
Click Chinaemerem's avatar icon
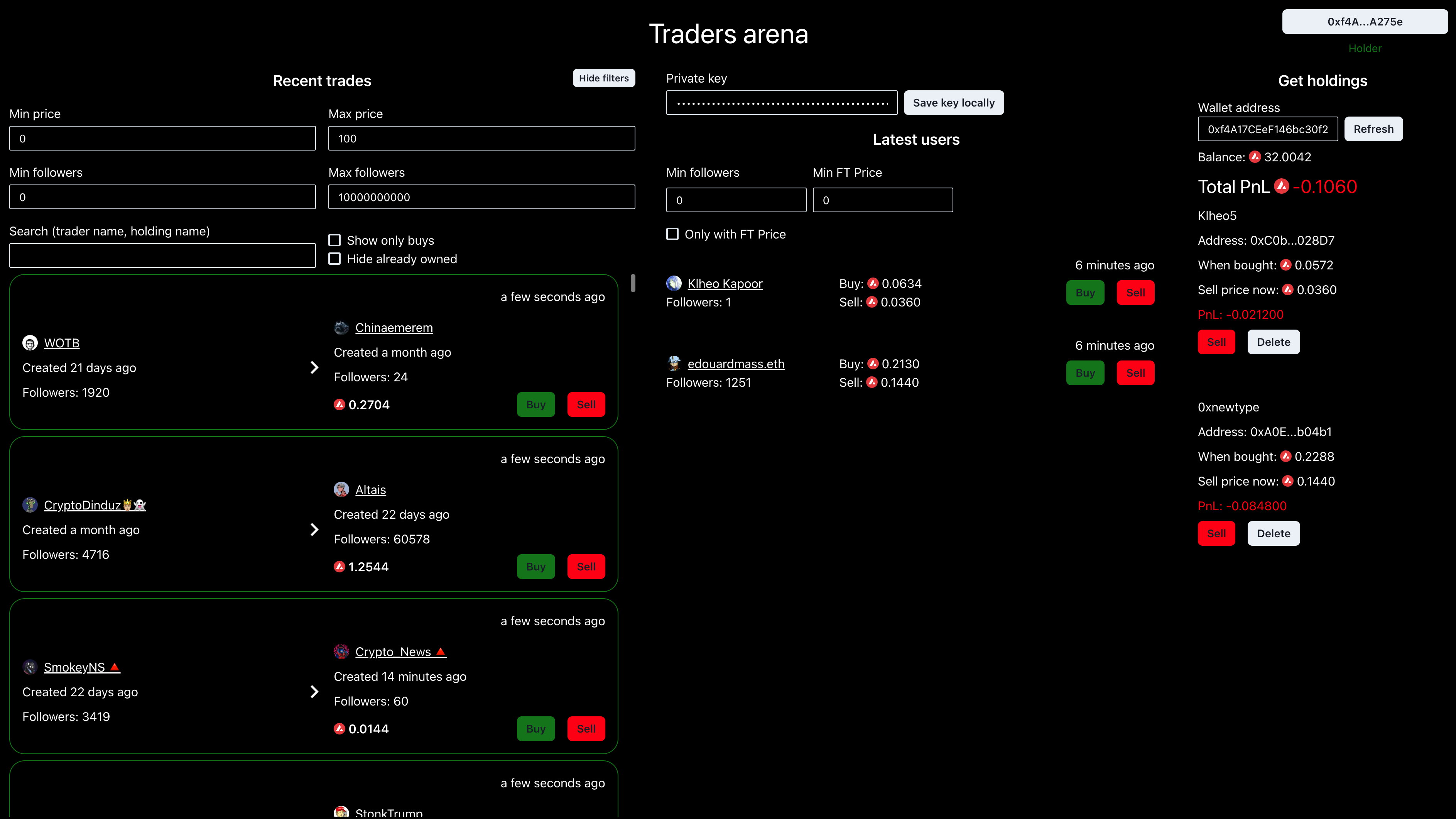click(x=341, y=328)
